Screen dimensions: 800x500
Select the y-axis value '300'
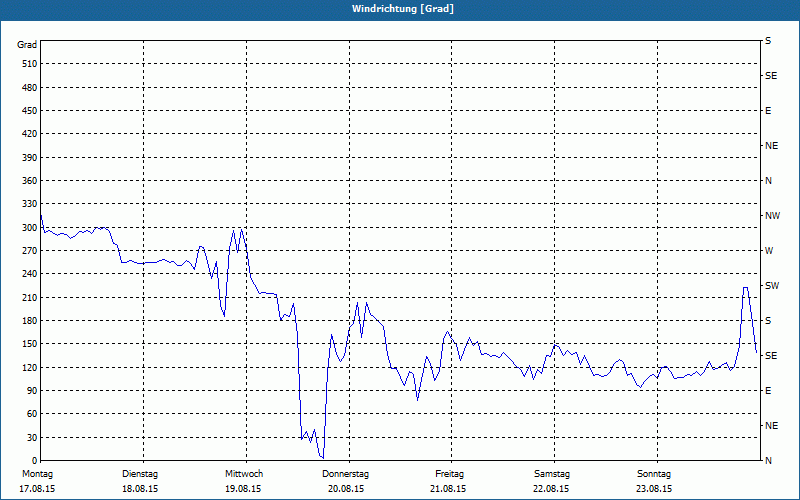pyautogui.click(x=30, y=228)
